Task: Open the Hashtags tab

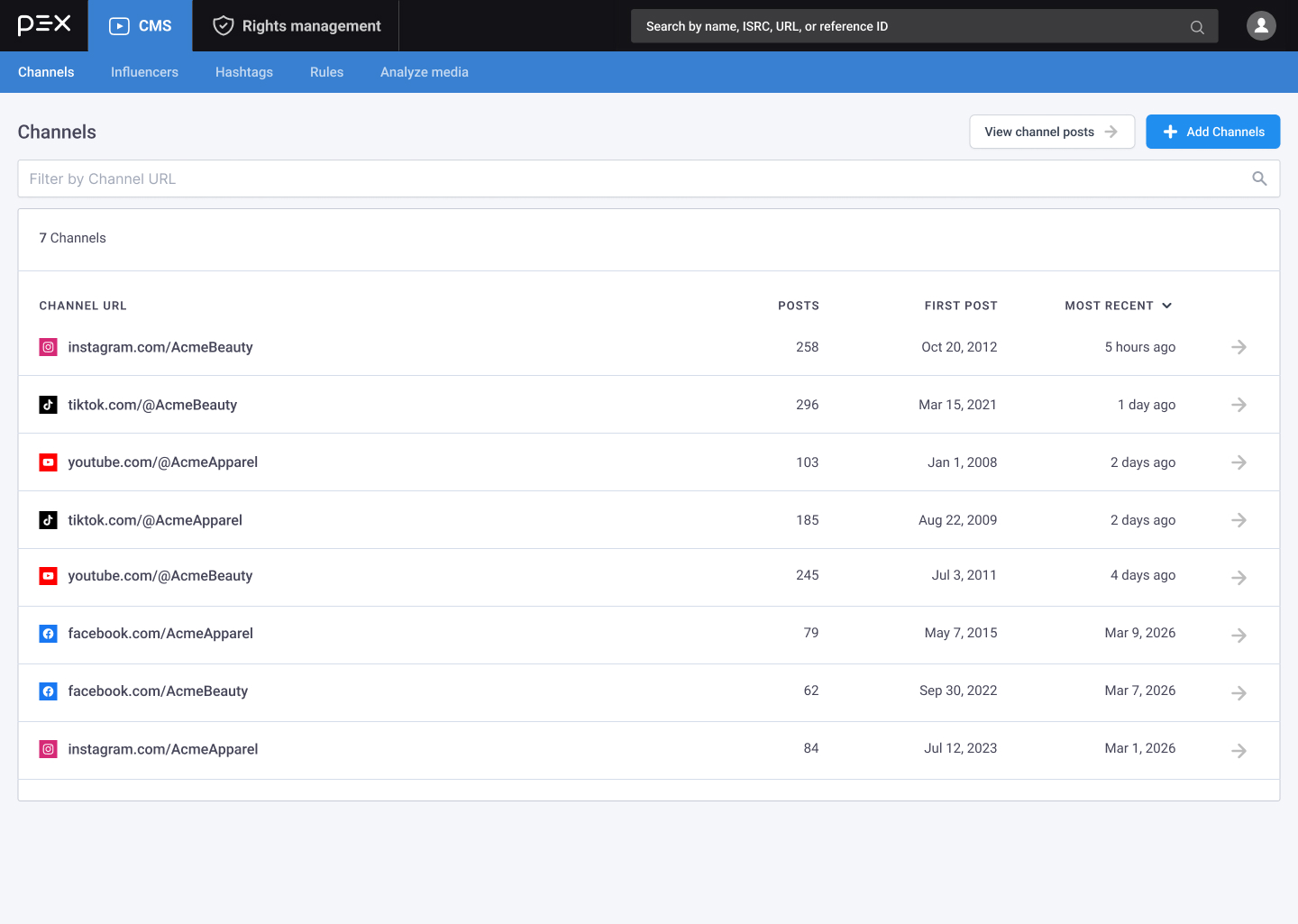Action: [x=243, y=71]
